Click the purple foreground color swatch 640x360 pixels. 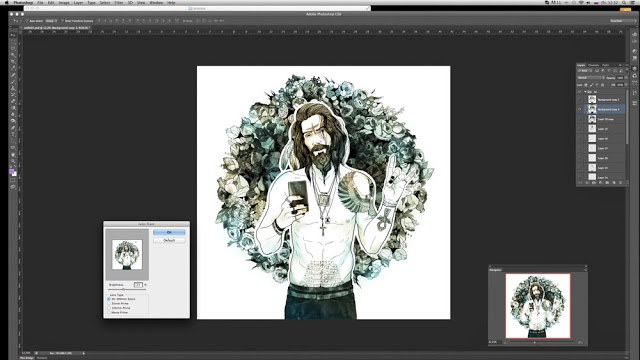(11, 171)
